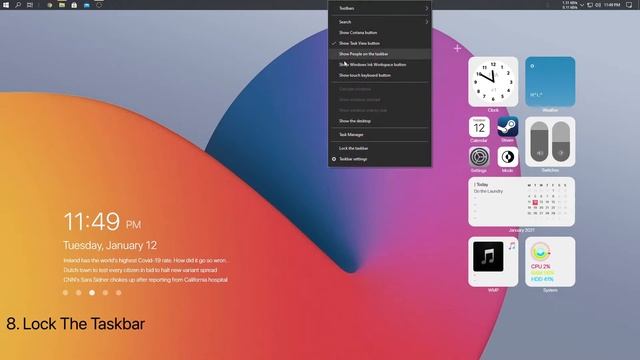The height and width of the screenshot is (360, 640).
Task: Click the music note on WMP widget
Action: pos(512,246)
